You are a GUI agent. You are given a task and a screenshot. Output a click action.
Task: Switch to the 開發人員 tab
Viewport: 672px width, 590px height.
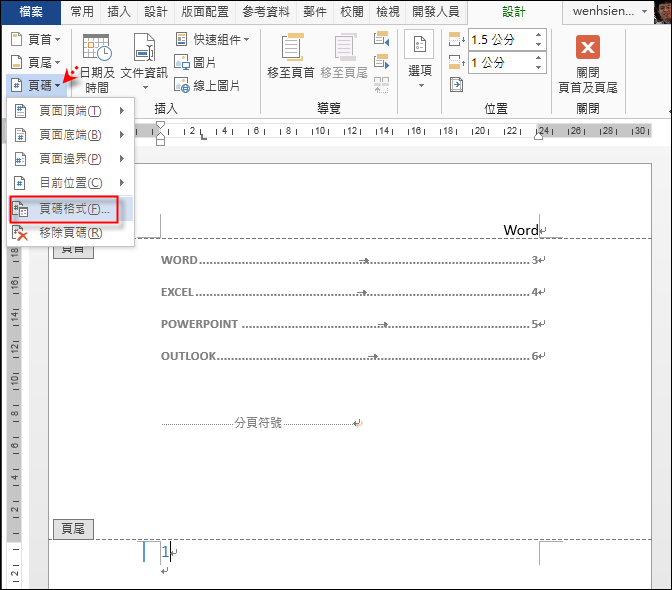[436, 12]
